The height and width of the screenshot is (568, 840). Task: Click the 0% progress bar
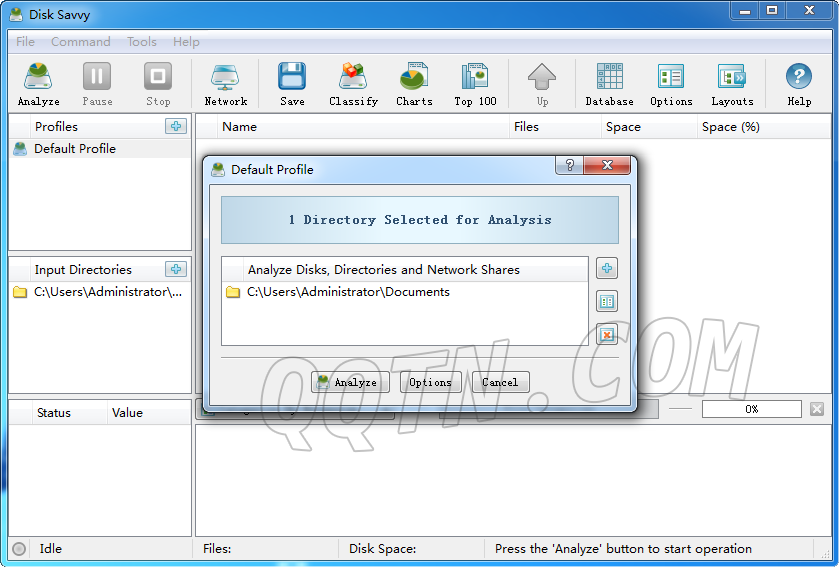point(751,409)
